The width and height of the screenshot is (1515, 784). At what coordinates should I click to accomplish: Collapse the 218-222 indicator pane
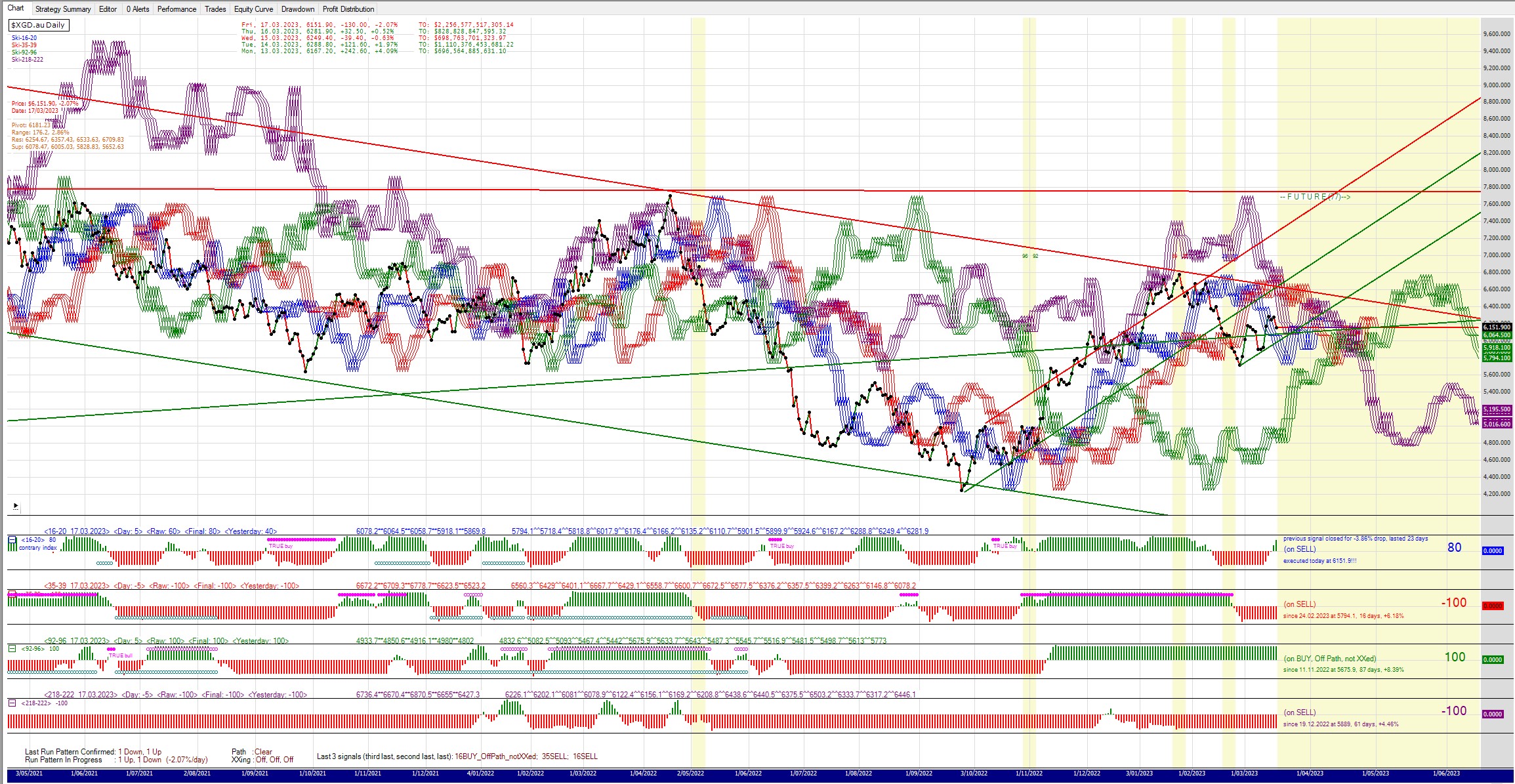point(12,703)
